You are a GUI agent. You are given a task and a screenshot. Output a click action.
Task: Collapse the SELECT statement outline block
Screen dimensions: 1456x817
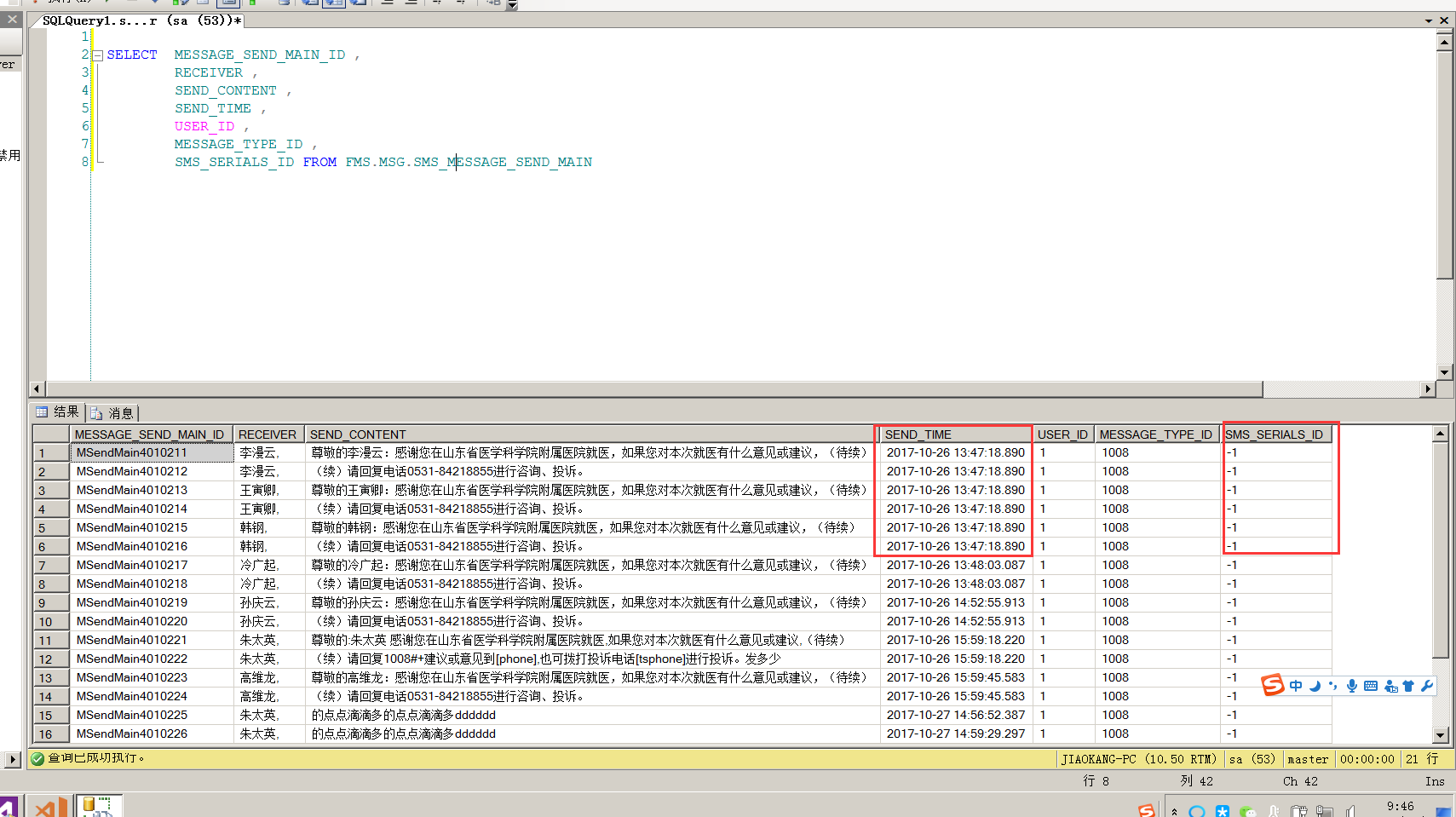98,55
